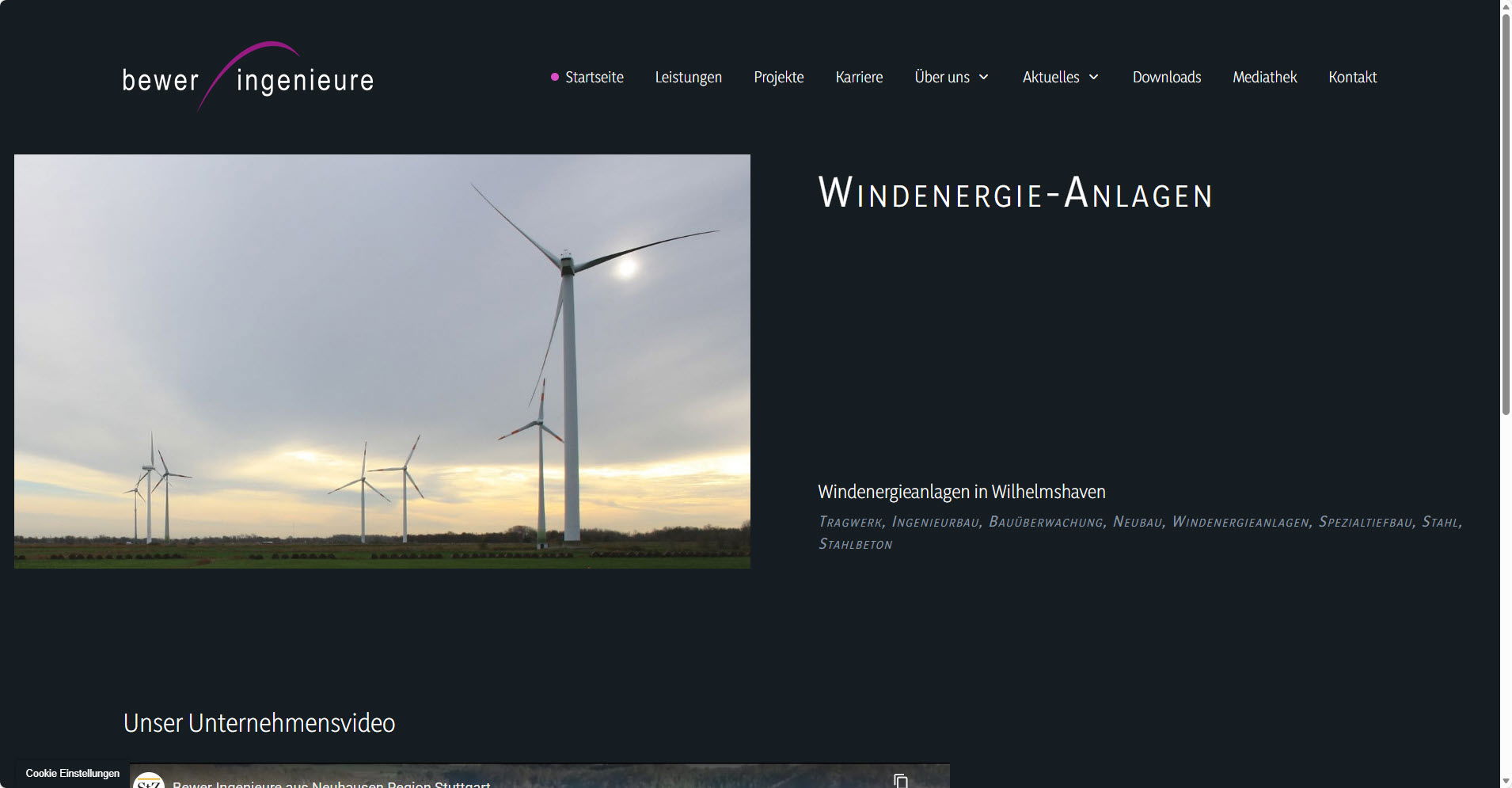The image size is (1512, 788).
Task: Click the pink dot next to Startseite
Action: [x=553, y=77]
